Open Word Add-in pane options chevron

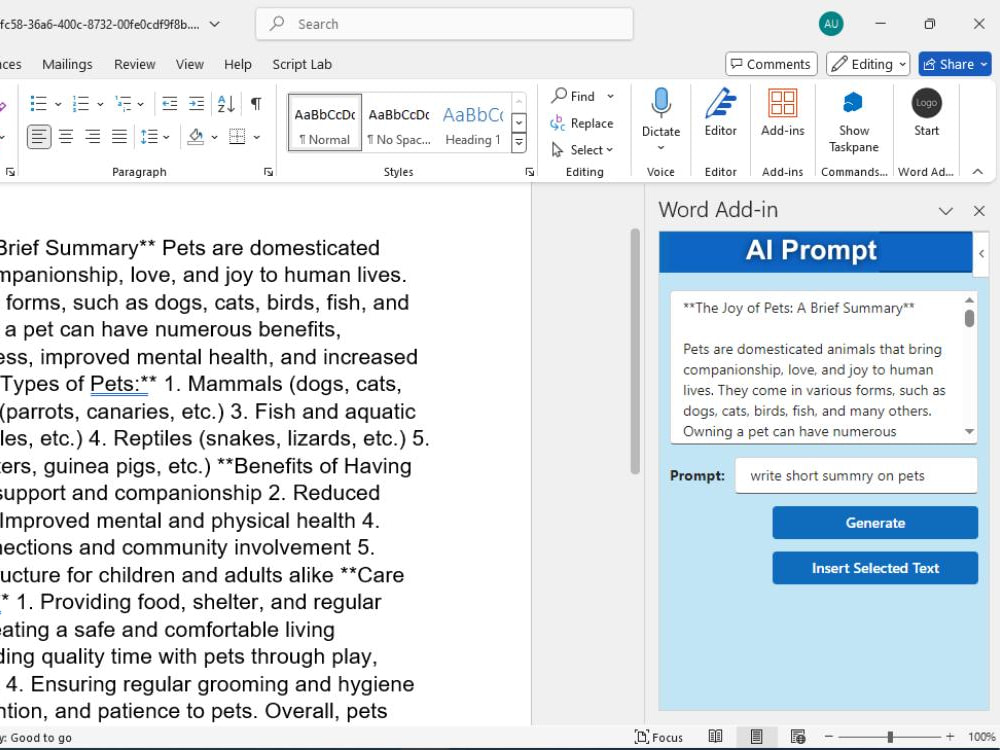tap(946, 211)
